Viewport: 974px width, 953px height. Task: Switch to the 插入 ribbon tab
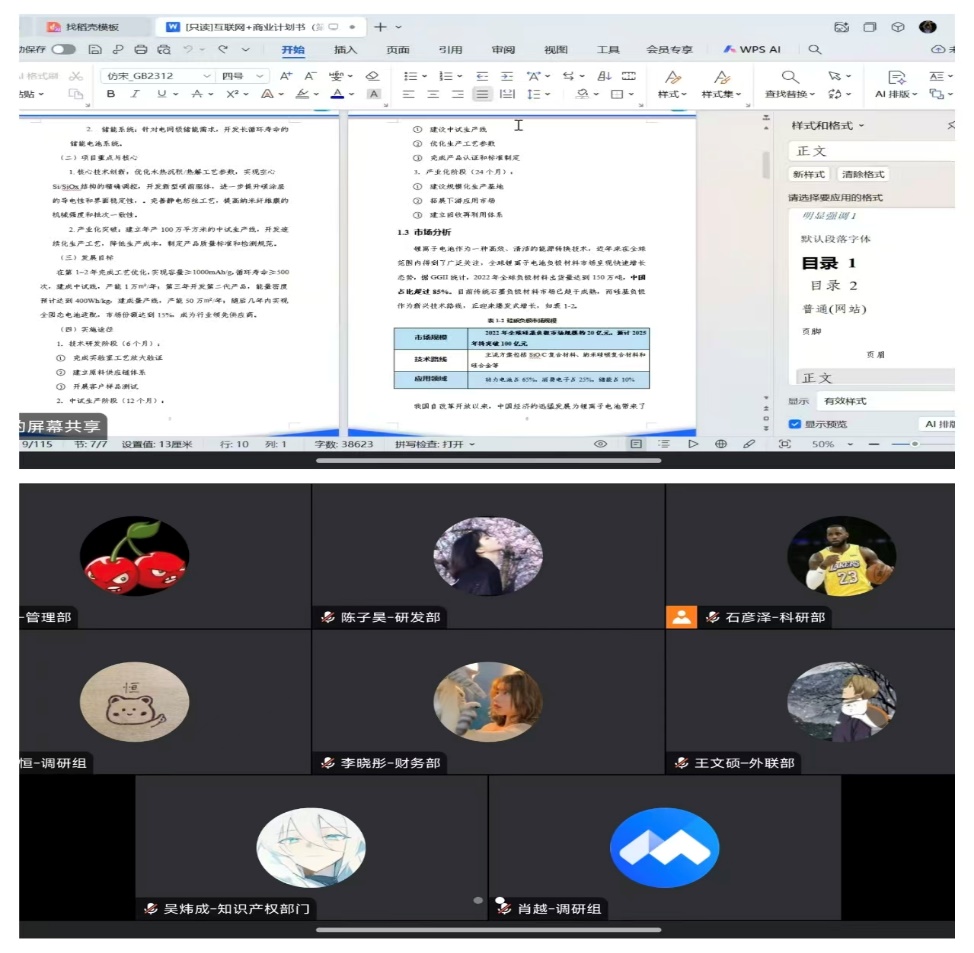[345, 49]
